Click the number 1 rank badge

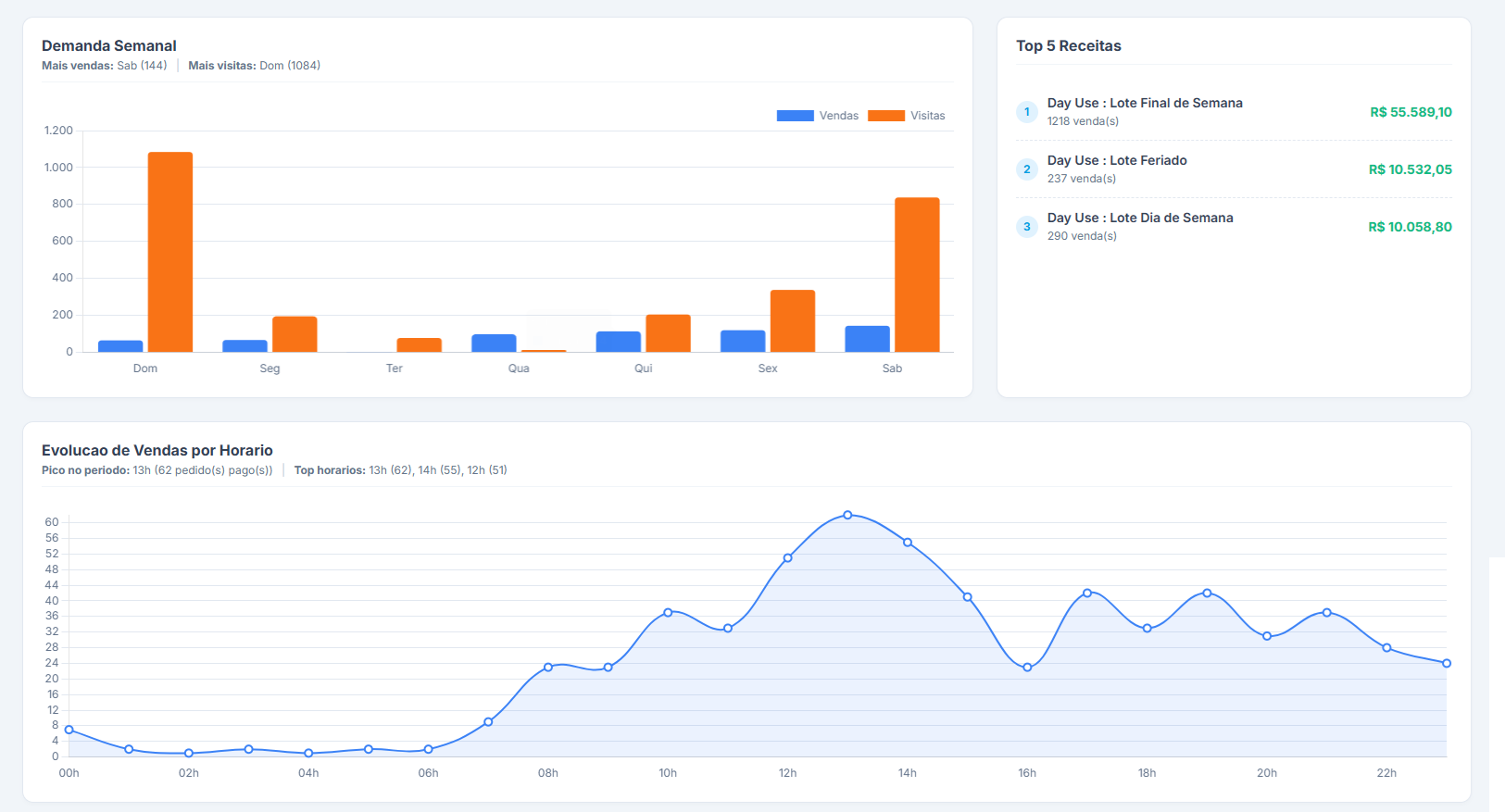click(x=1026, y=112)
